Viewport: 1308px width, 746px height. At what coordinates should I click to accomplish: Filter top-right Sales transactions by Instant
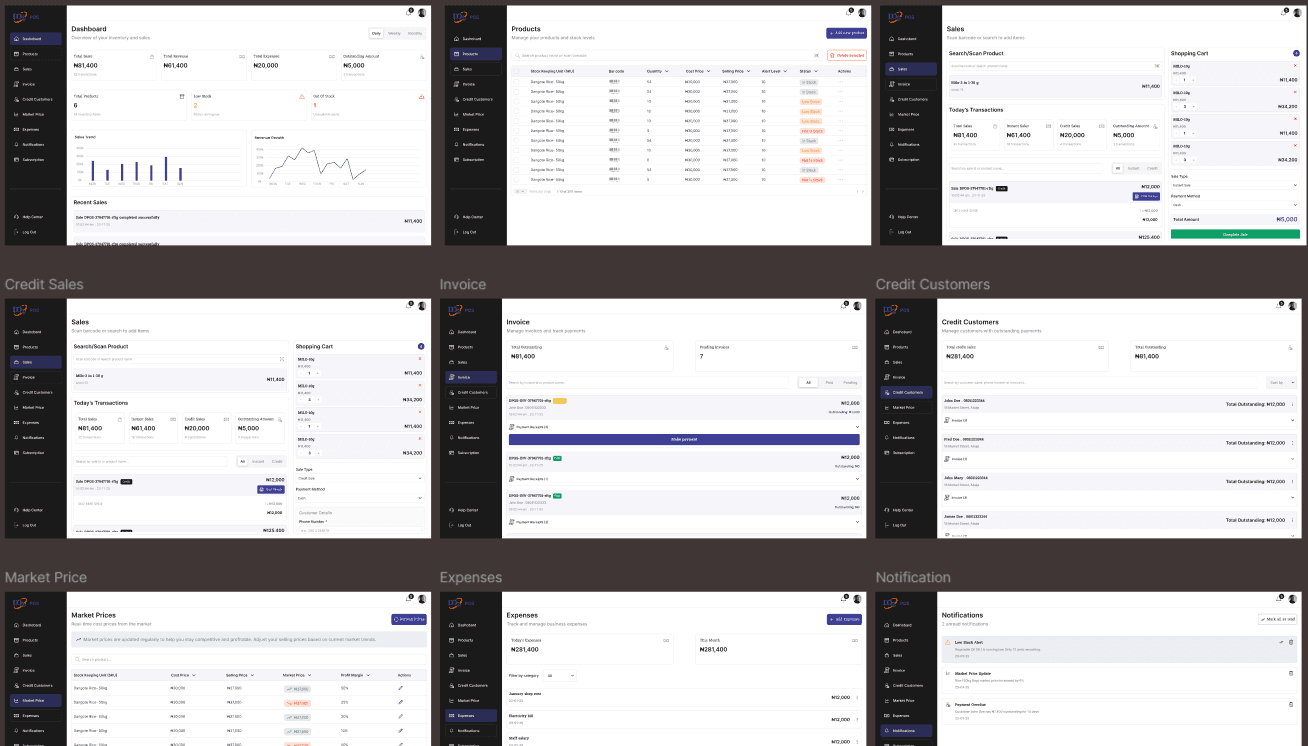click(x=1133, y=168)
